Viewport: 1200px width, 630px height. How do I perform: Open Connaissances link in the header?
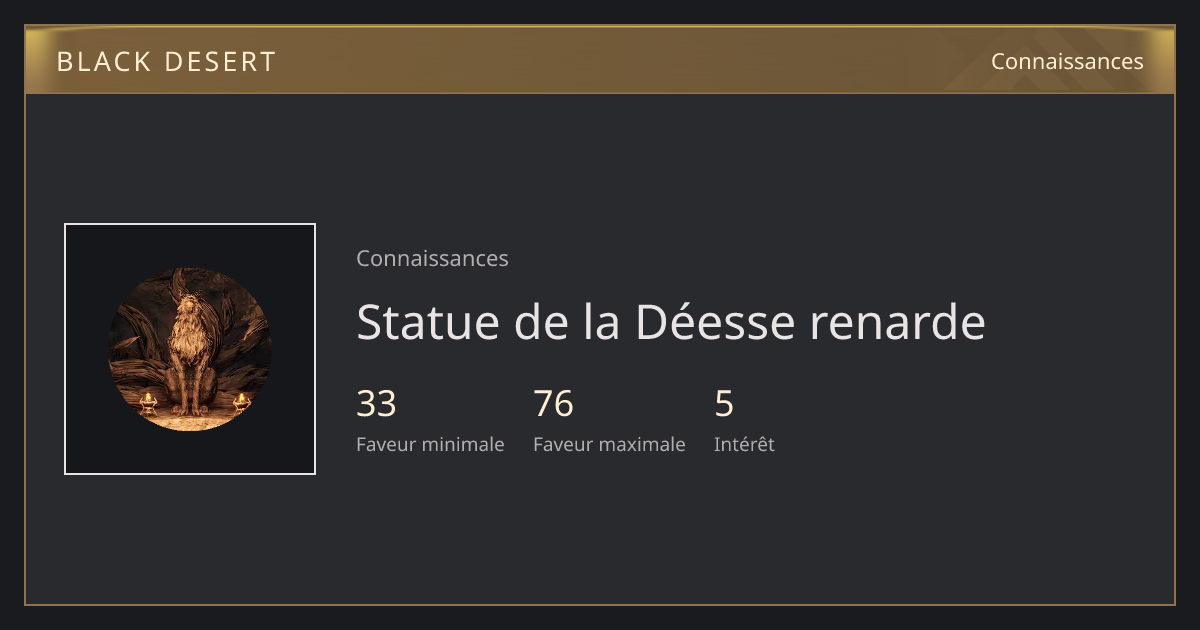(1067, 61)
